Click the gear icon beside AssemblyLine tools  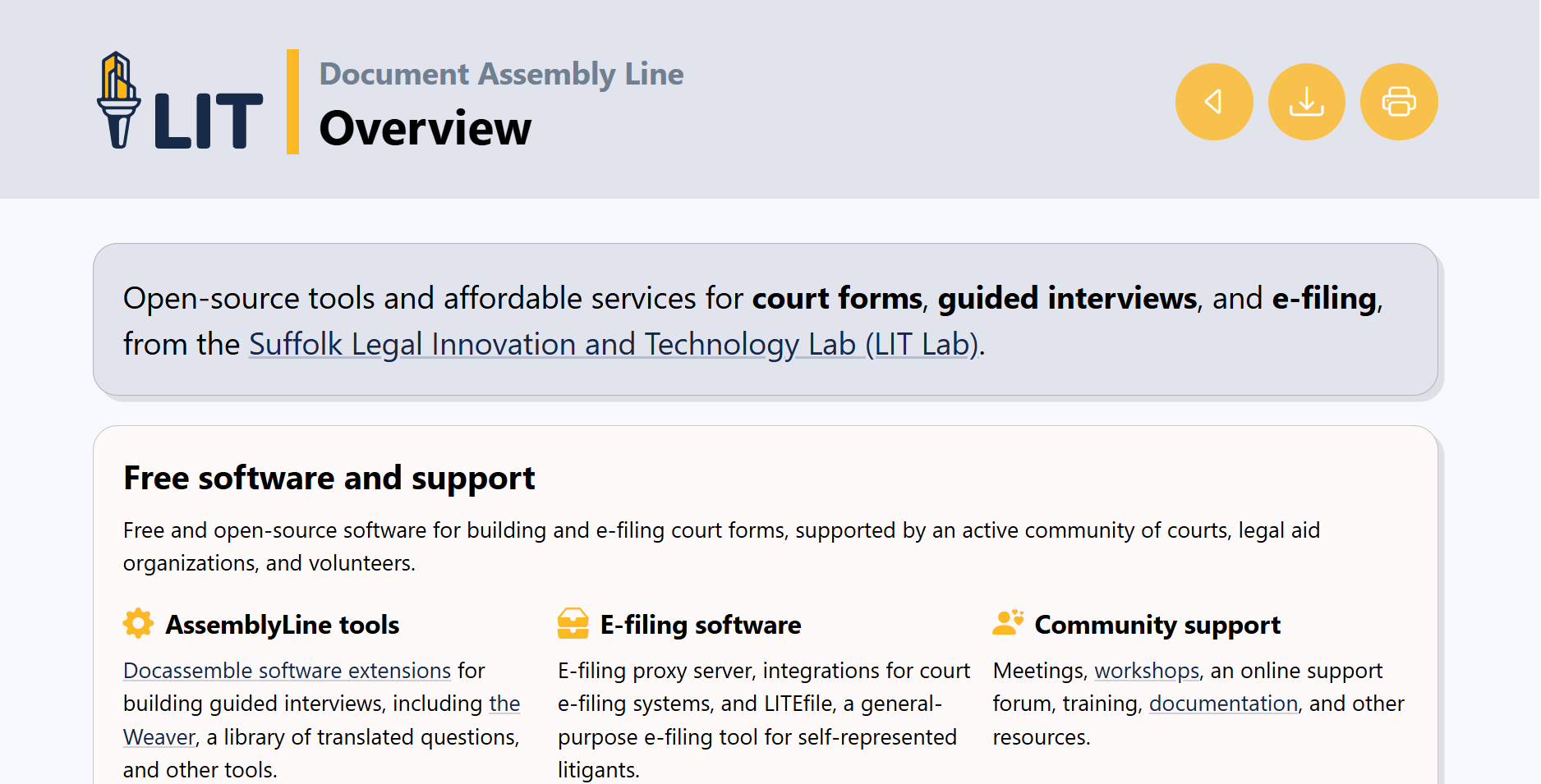pos(138,624)
